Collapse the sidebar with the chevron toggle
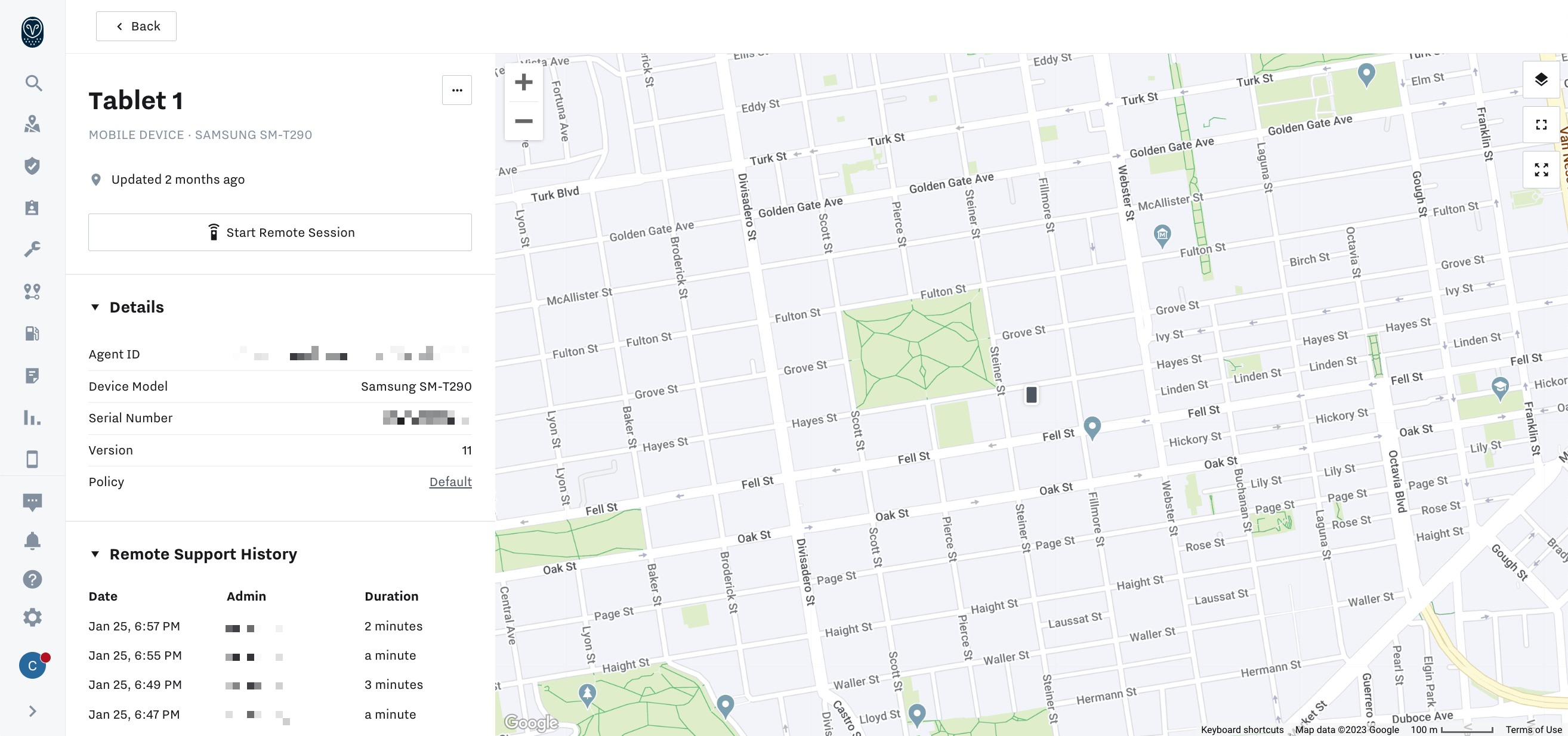Viewport: 1568px width, 736px height. pos(32,710)
